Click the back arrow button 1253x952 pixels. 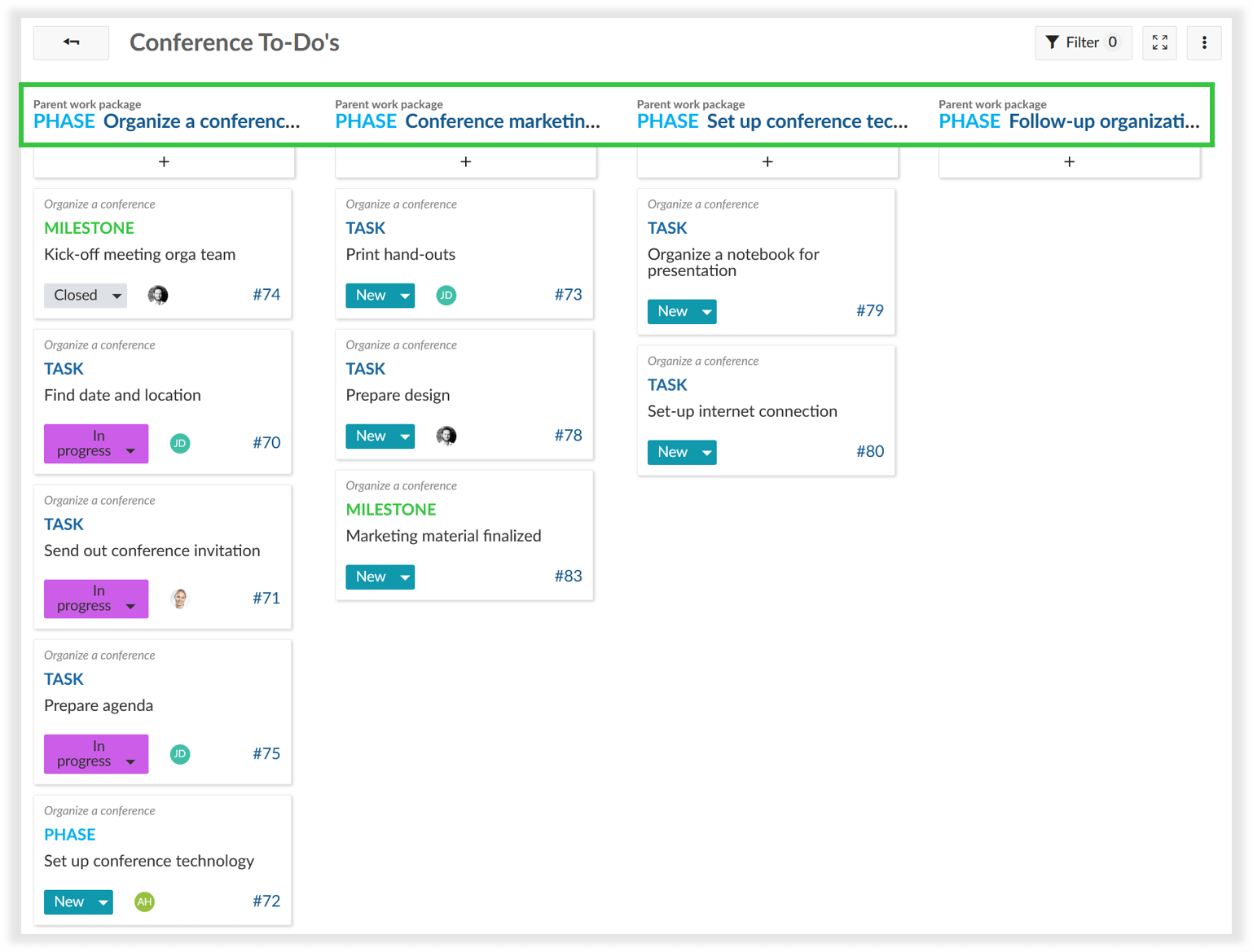coord(71,42)
